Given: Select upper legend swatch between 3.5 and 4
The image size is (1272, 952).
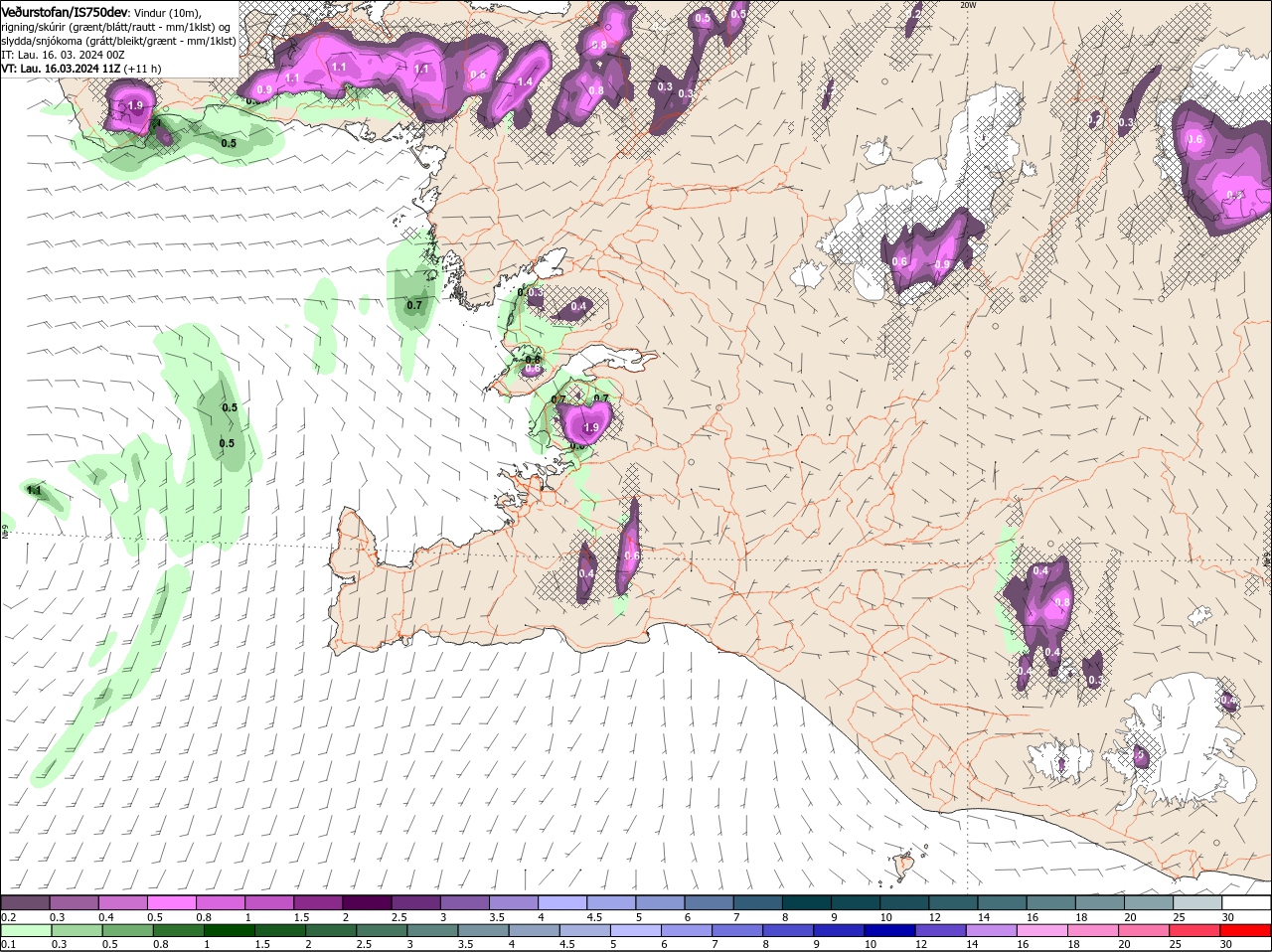Looking at the screenshot, I should (514, 902).
